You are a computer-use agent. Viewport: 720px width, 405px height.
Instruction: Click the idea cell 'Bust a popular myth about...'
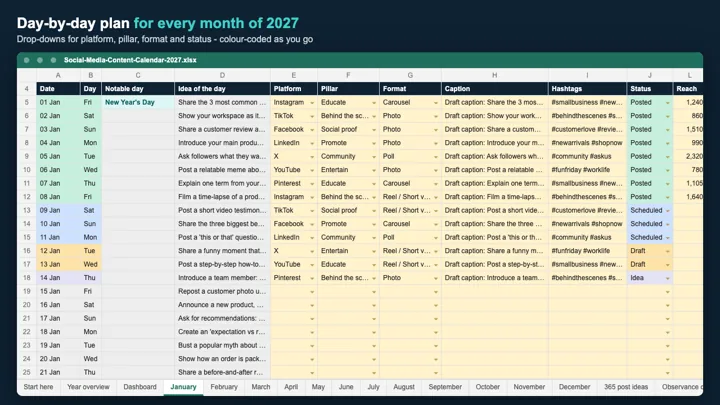[222, 345]
